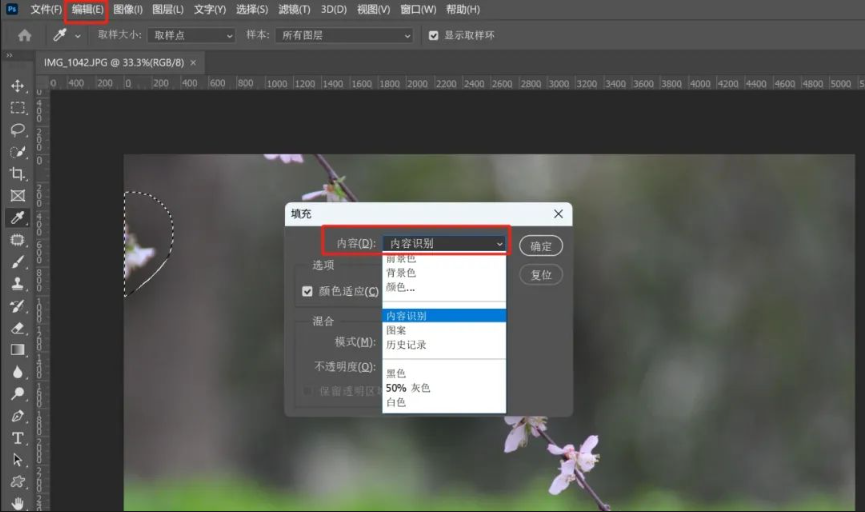Image resolution: width=865 pixels, height=512 pixels.
Task: Choose 颜色... from content list
Action: pos(444,287)
